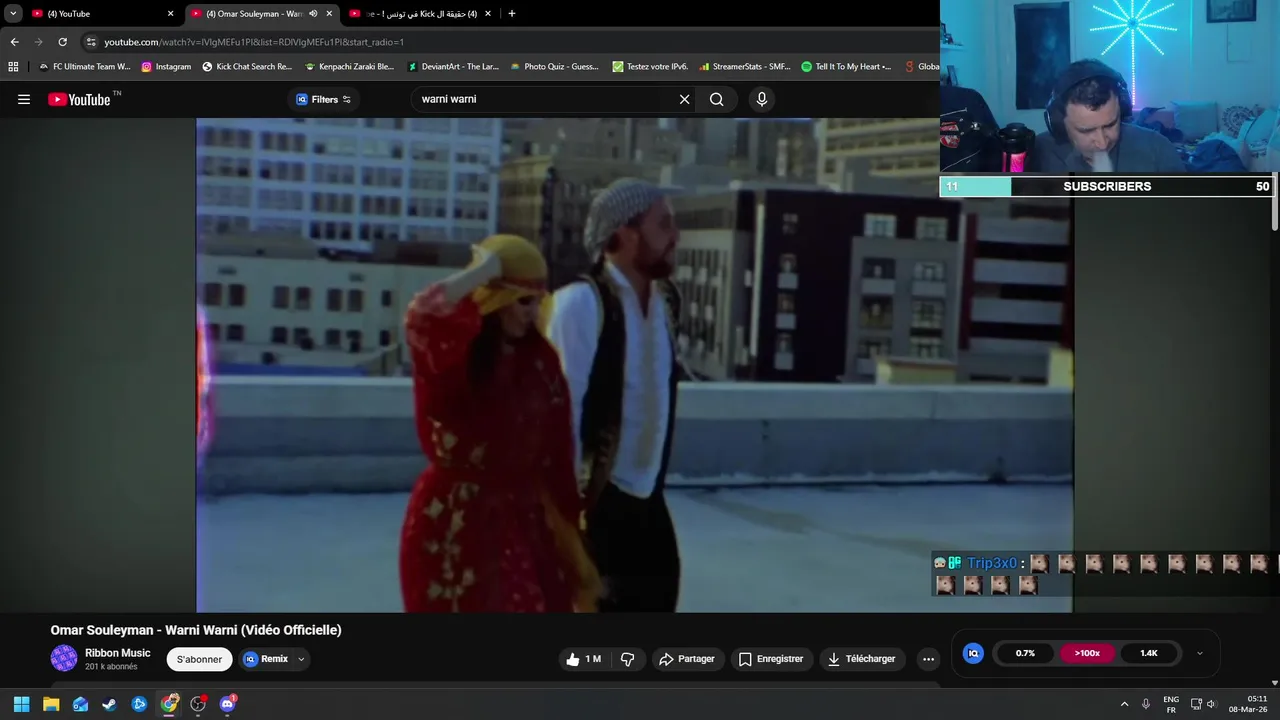Open the volume control in system tray
The image size is (1280, 720).
click(x=1211, y=704)
